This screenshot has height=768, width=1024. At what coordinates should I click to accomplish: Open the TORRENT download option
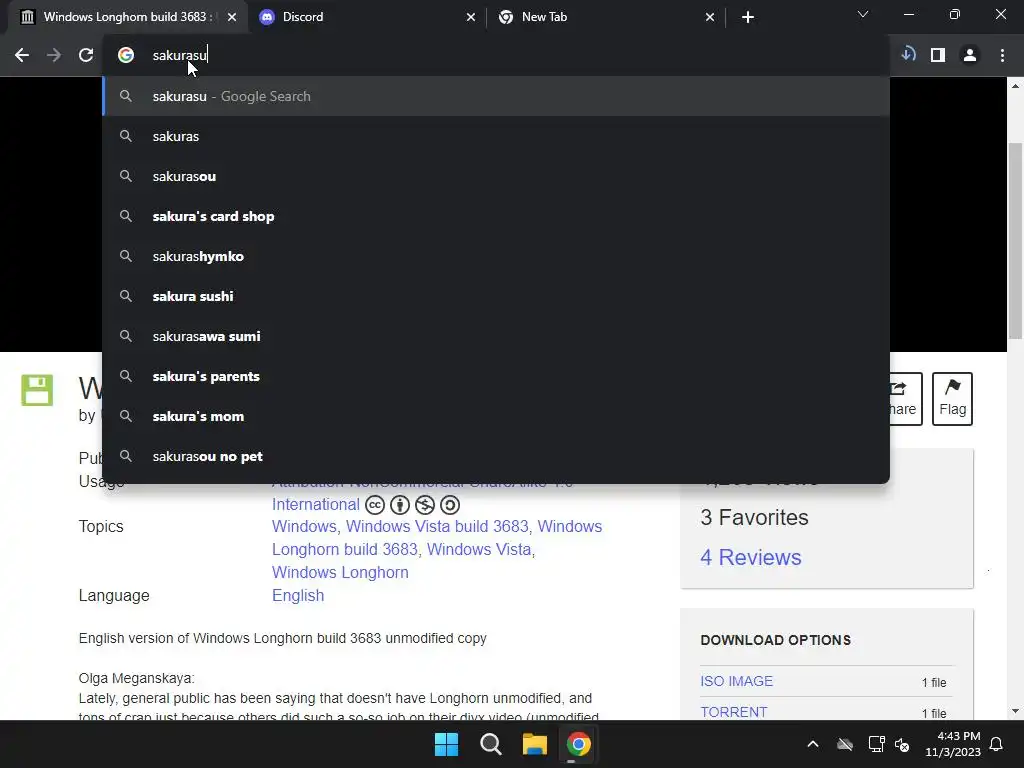(734, 712)
